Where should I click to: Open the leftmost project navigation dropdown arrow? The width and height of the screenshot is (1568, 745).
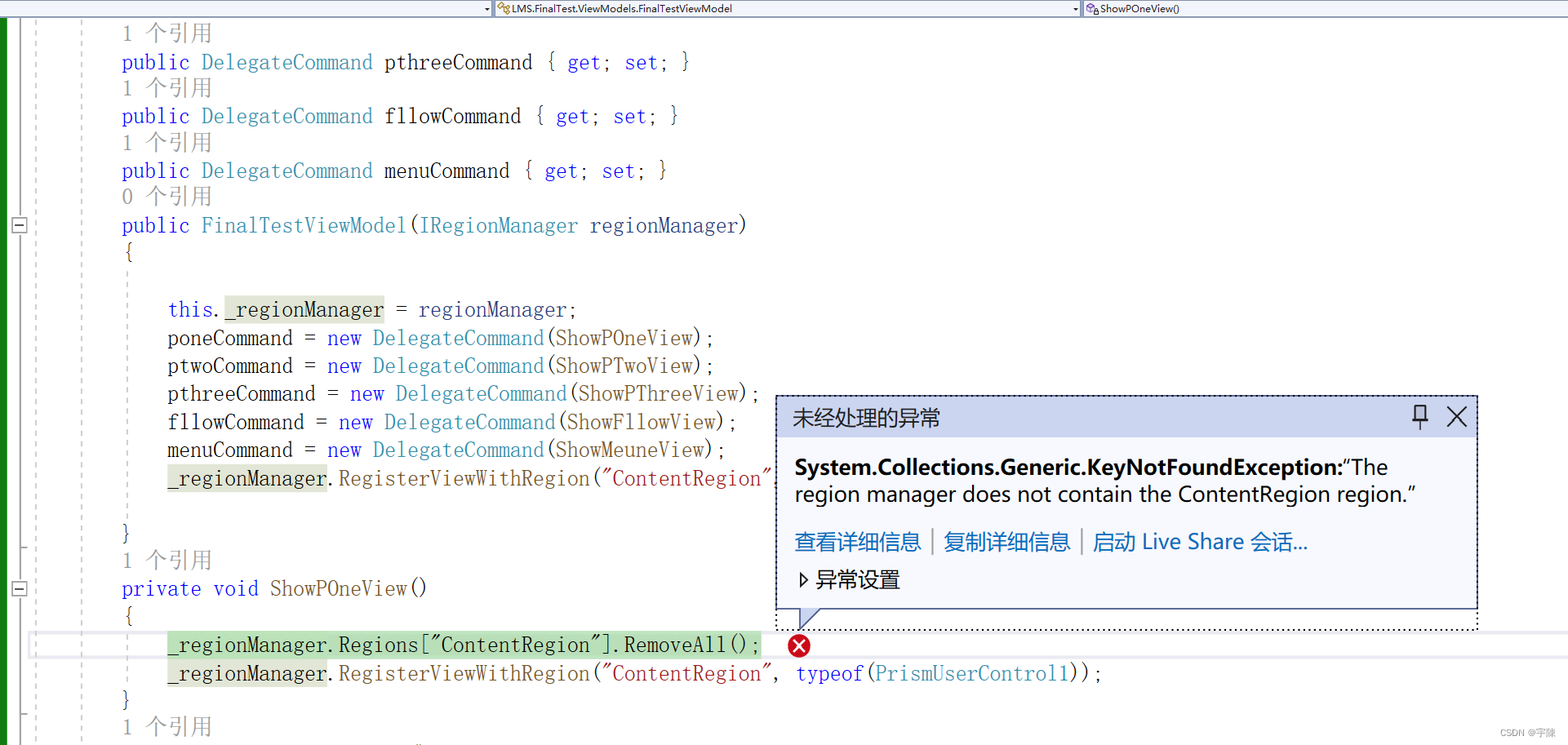point(487,9)
